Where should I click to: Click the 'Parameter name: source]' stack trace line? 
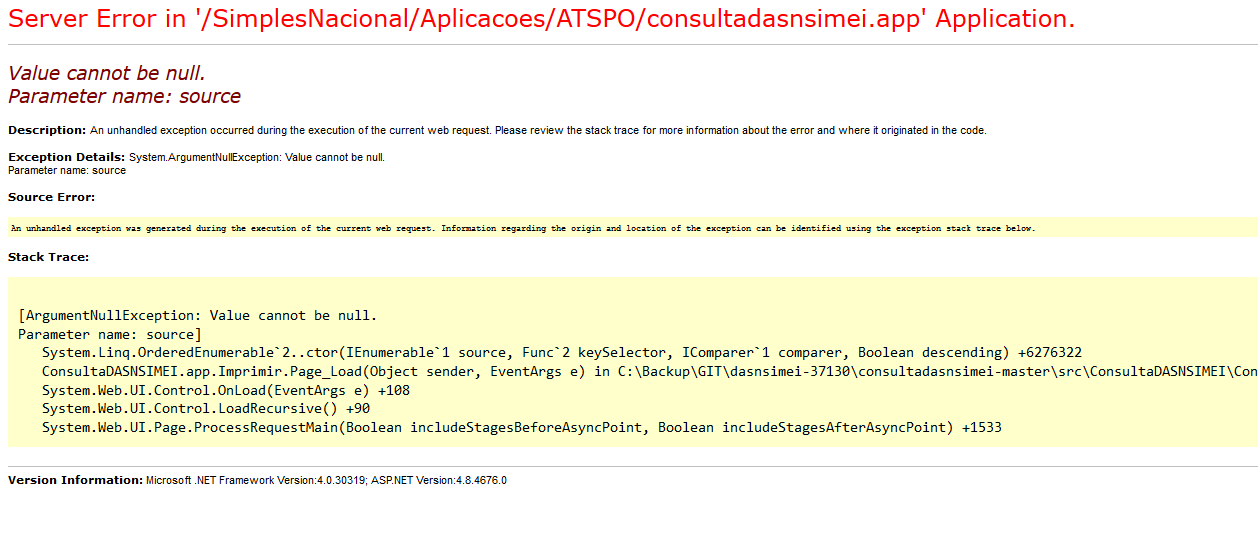pyautogui.click(x=110, y=334)
